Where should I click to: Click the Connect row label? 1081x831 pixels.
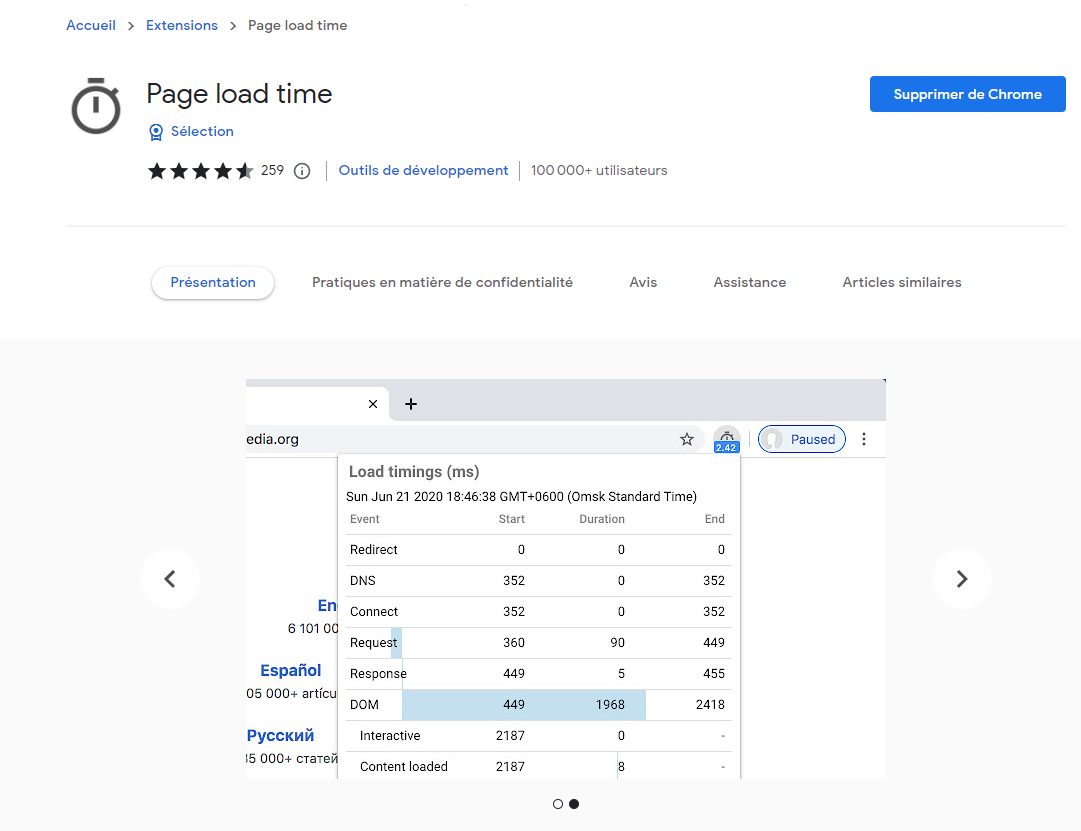[x=374, y=612]
